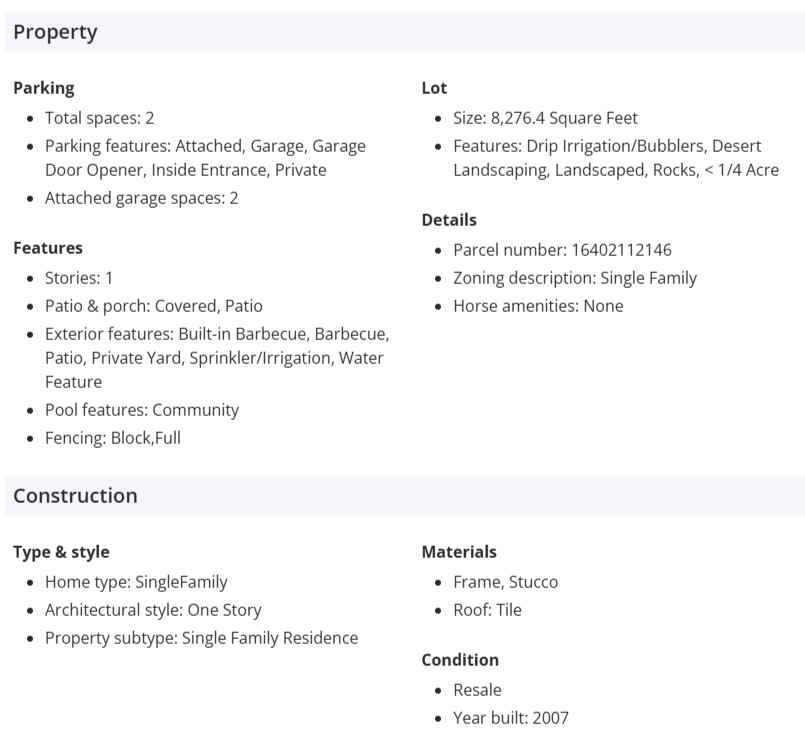
Task: Select the Horse amenities: None line
Action: 538,306
